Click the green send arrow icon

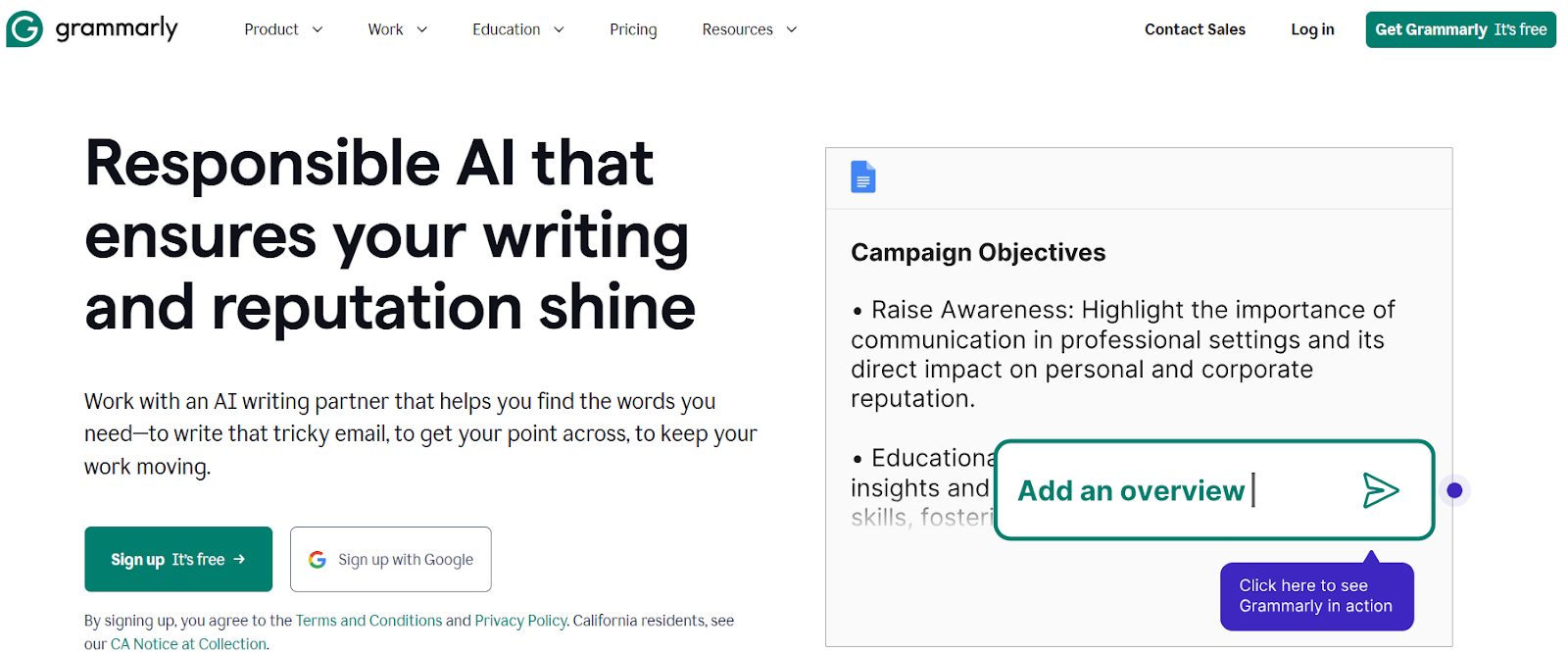point(1380,490)
